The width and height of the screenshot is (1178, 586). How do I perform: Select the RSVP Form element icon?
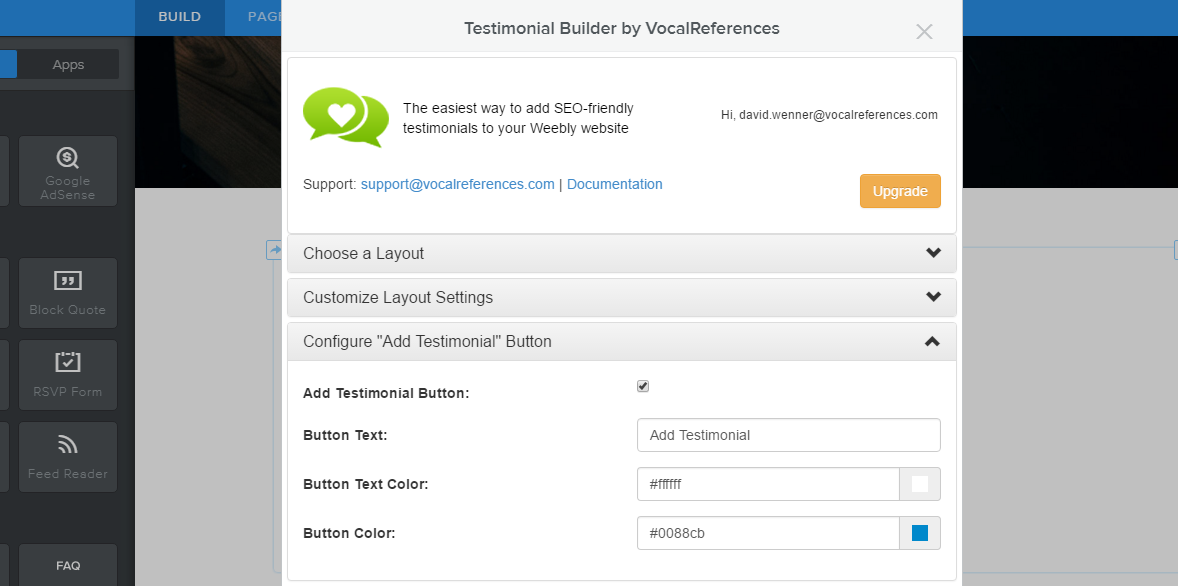coord(68,362)
